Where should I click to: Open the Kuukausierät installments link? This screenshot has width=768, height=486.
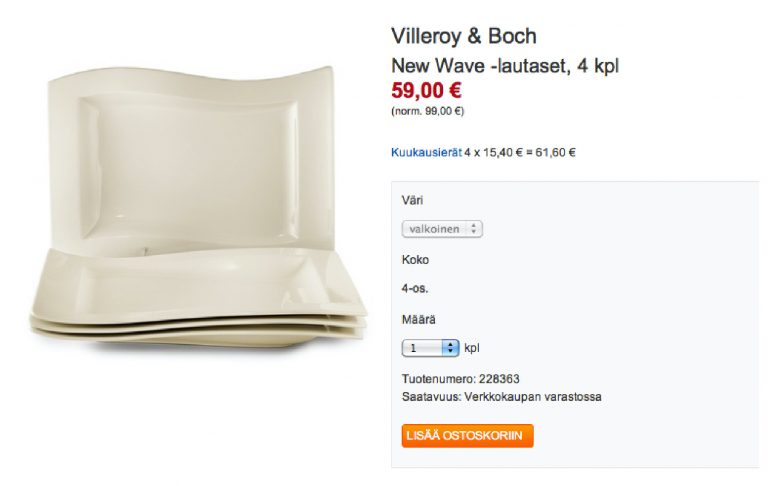426,152
